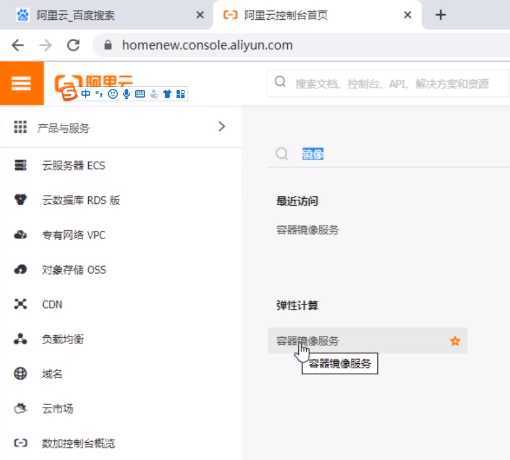Viewport: 510px width, 460px height.
Task: Click the IME toolbox grid icon
Action: pyautogui.click(x=180, y=94)
